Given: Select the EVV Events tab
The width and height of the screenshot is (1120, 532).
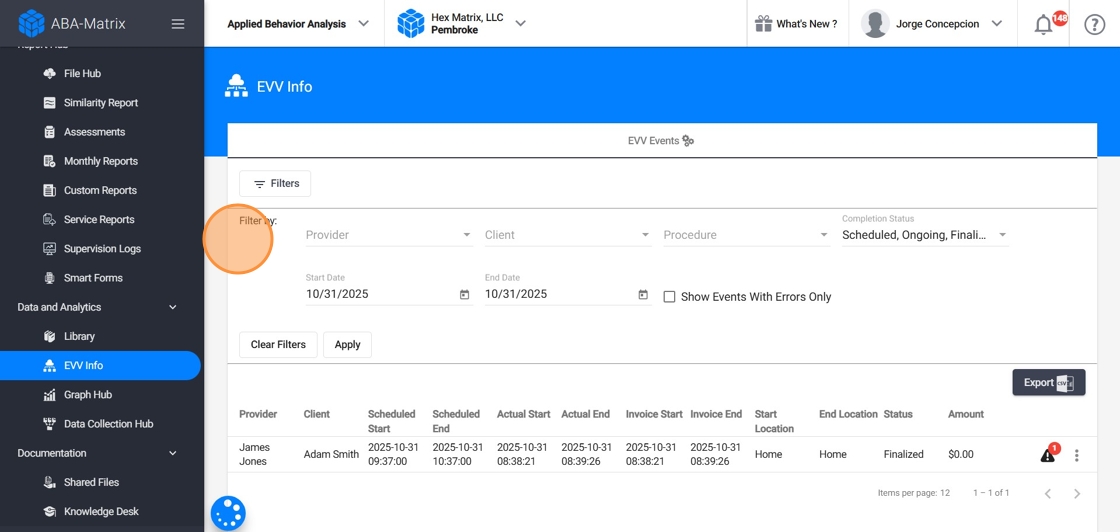Looking at the screenshot, I should pyautogui.click(x=660, y=141).
